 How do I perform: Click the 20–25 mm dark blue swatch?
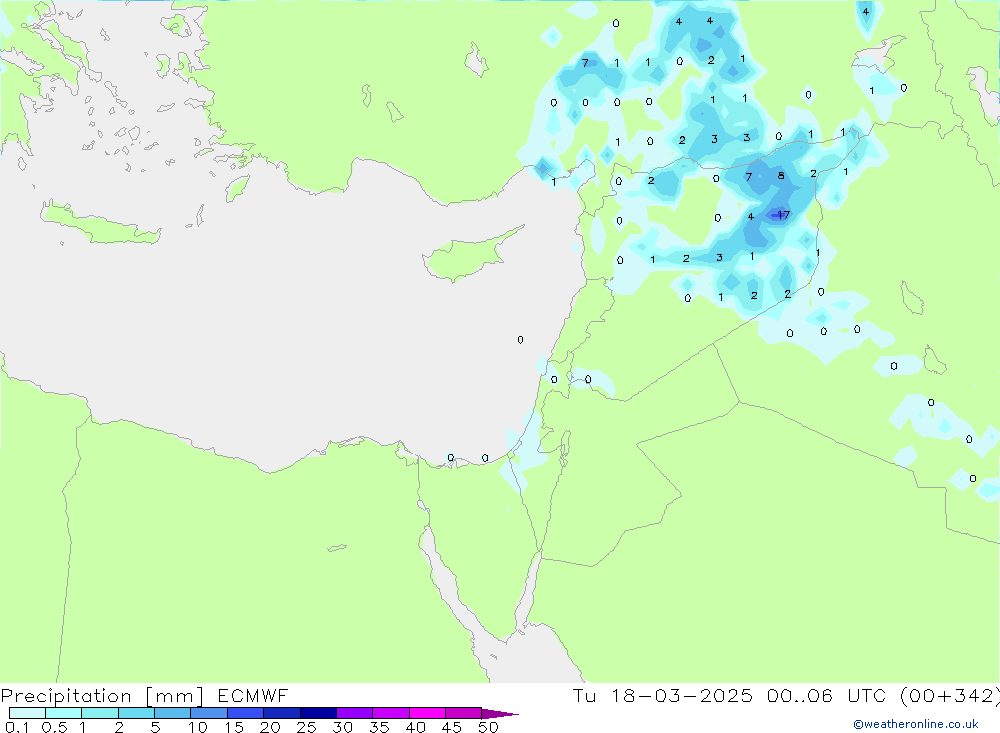pyautogui.click(x=282, y=713)
